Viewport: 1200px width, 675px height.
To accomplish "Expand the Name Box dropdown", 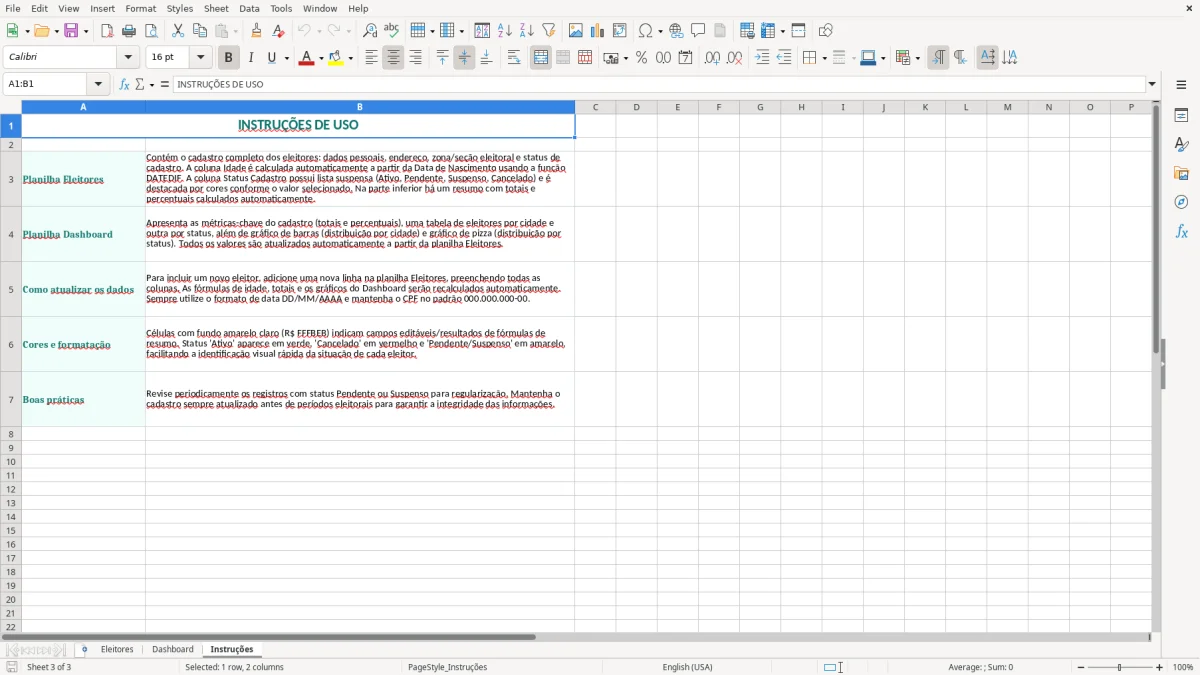I will tap(98, 84).
